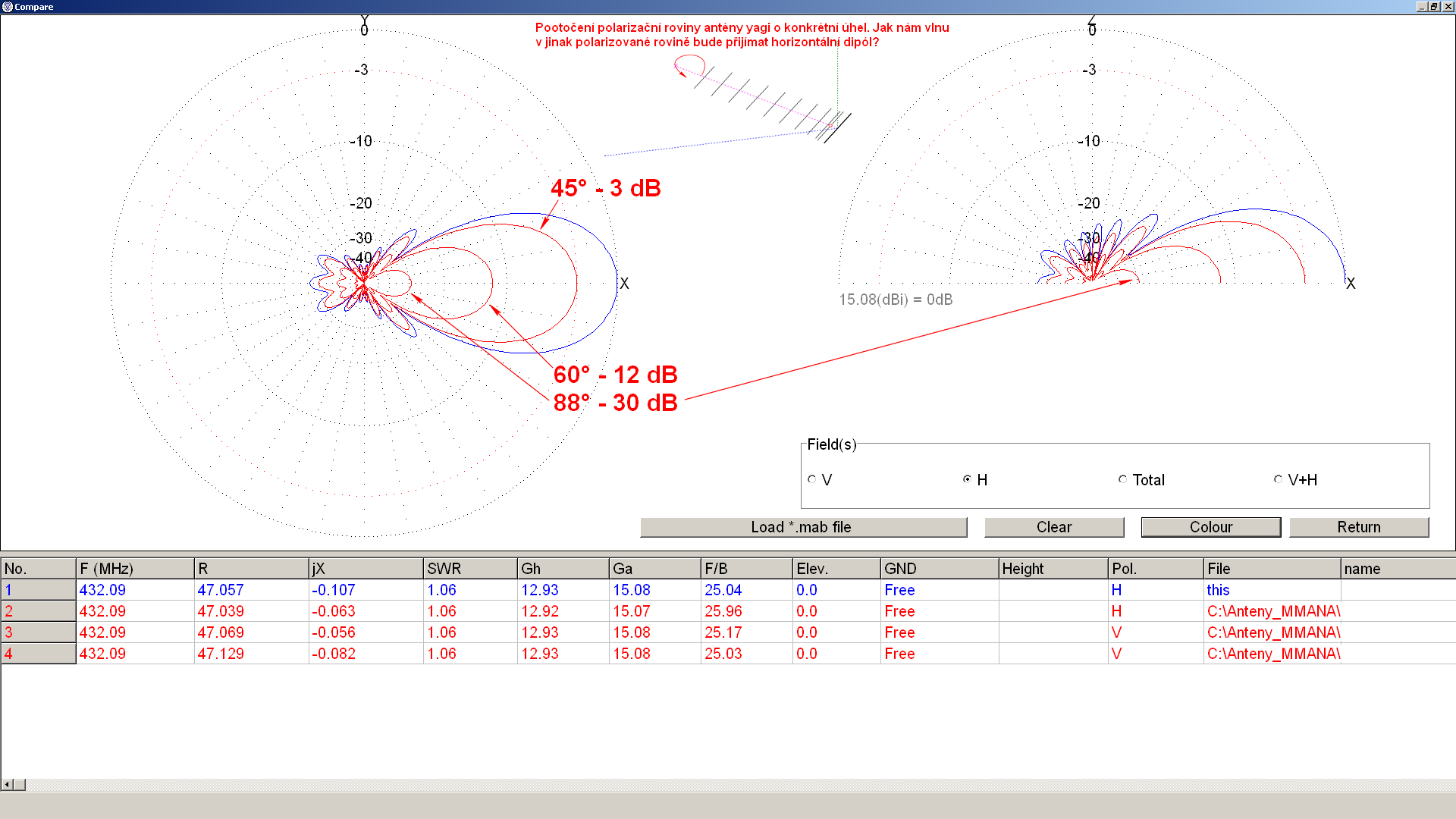Screen dimensions: 1456x819
Task: Click the SWR column header
Action: pos(469,569)
